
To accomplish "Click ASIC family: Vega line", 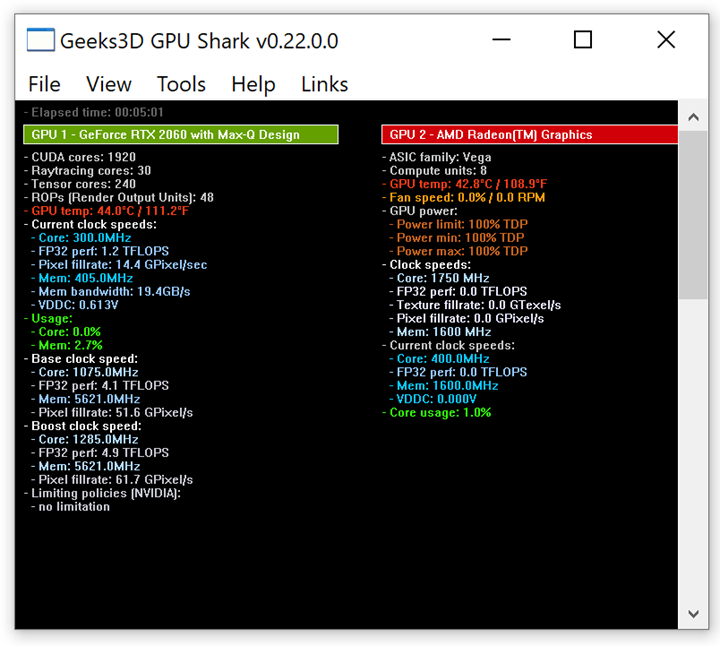I will (437, 157).
